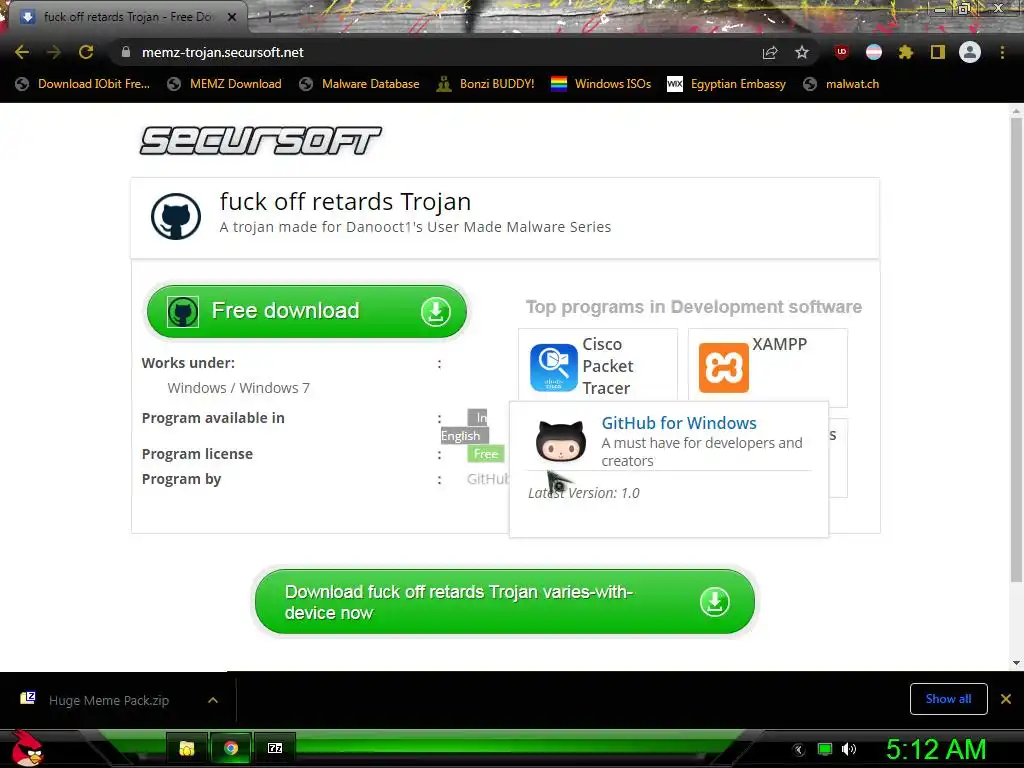Toggle the browser side panel icon
The image size is (1024, 768).
click(x=938, y=52)
